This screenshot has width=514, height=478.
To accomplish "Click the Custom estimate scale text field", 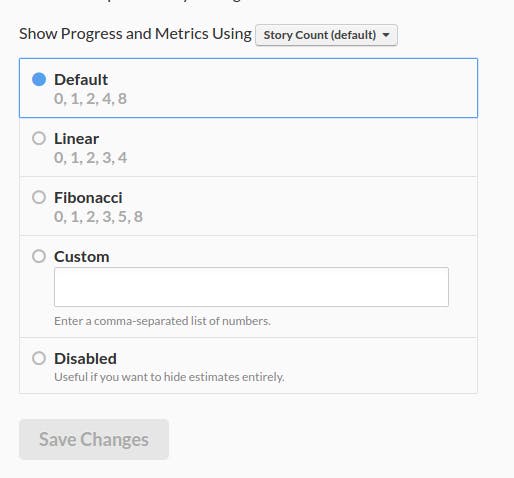I will [251, 287].
